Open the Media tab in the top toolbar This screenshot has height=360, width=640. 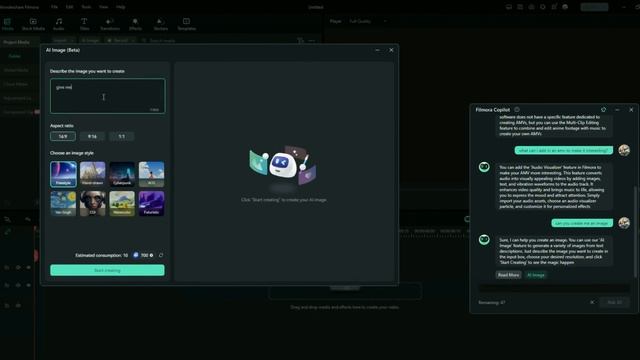(x=8, y=24)
